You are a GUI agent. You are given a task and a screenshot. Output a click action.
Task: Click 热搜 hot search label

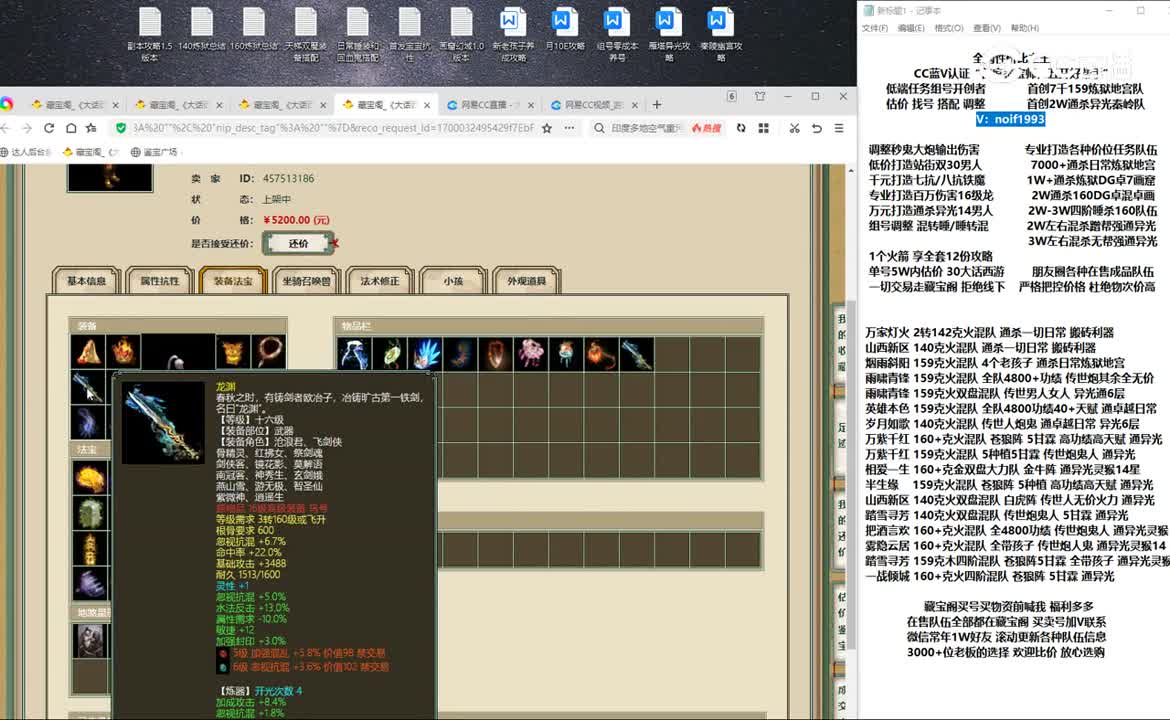706,128
